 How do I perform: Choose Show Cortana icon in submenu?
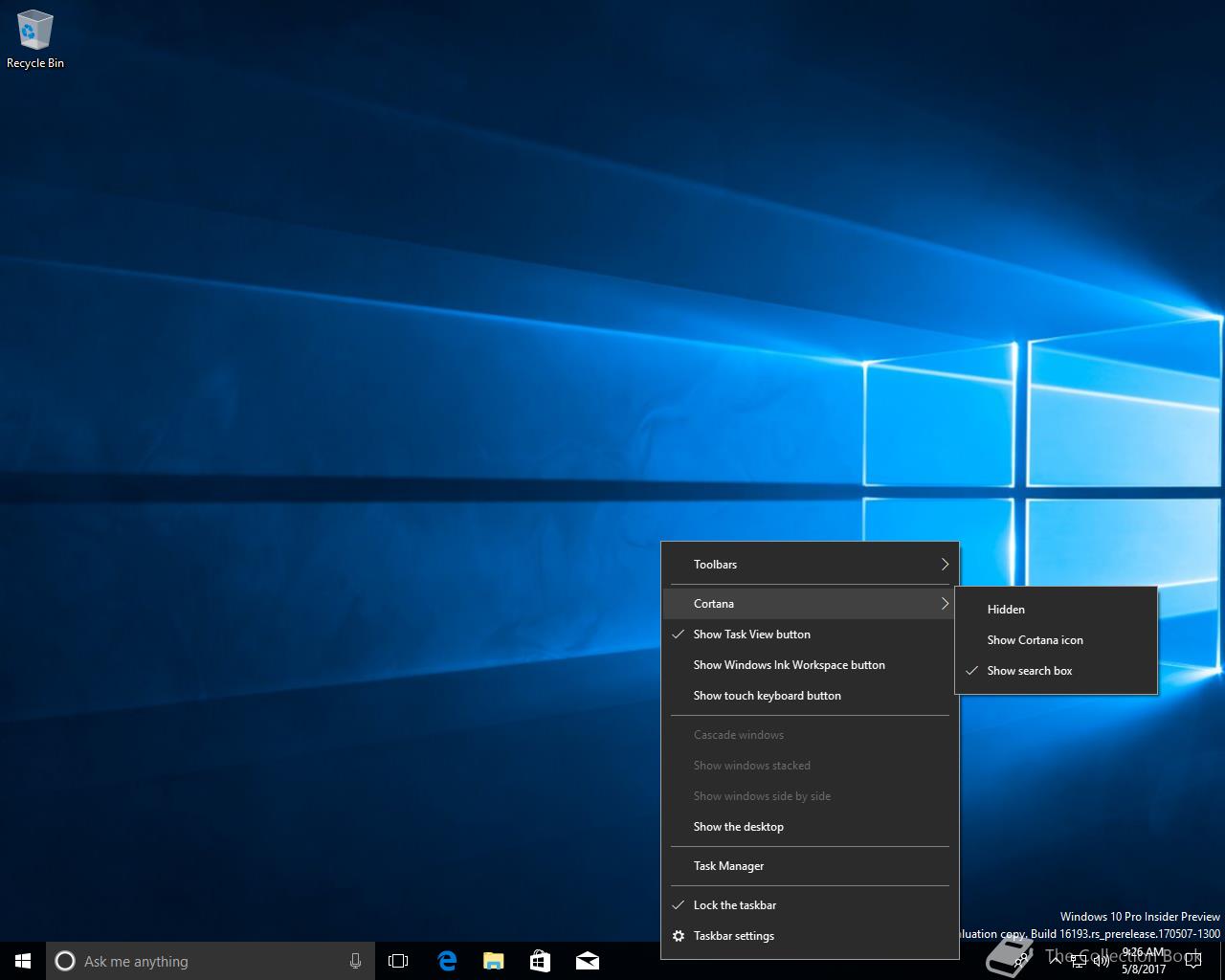pos(1035,640)
